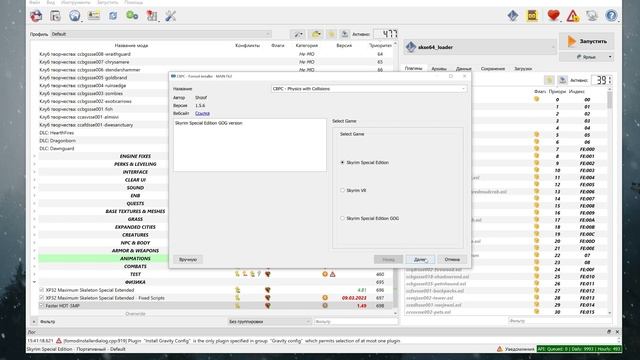Click the Категория column header
The image size is (640, 360).
[307, 46]
